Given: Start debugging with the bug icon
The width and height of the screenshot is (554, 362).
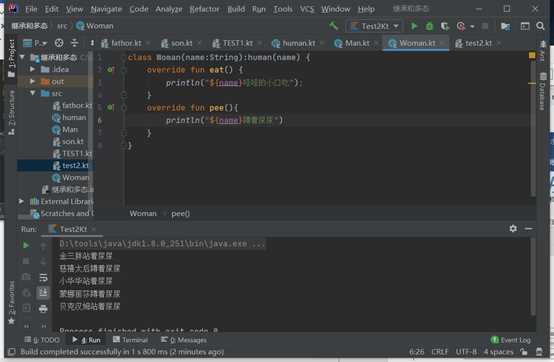Looking at the screenshot, I should point(429,26).
